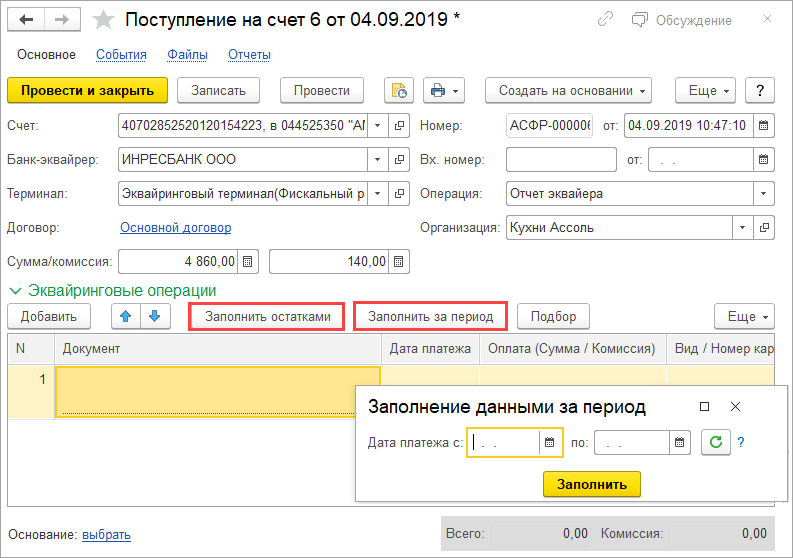The height and width of the screenshot is (558, 793).
Task: Click the Дата платежа с date field
Action: pyautogui.click(x=504, y=443)
